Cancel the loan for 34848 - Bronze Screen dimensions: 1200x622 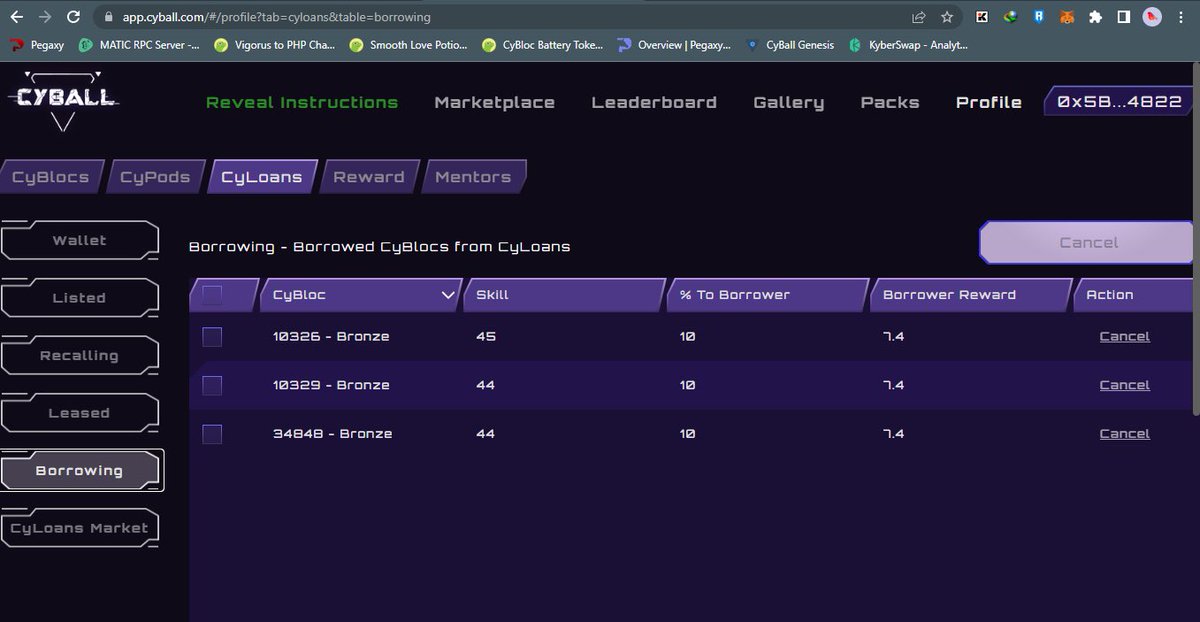tap(1124, 434)
